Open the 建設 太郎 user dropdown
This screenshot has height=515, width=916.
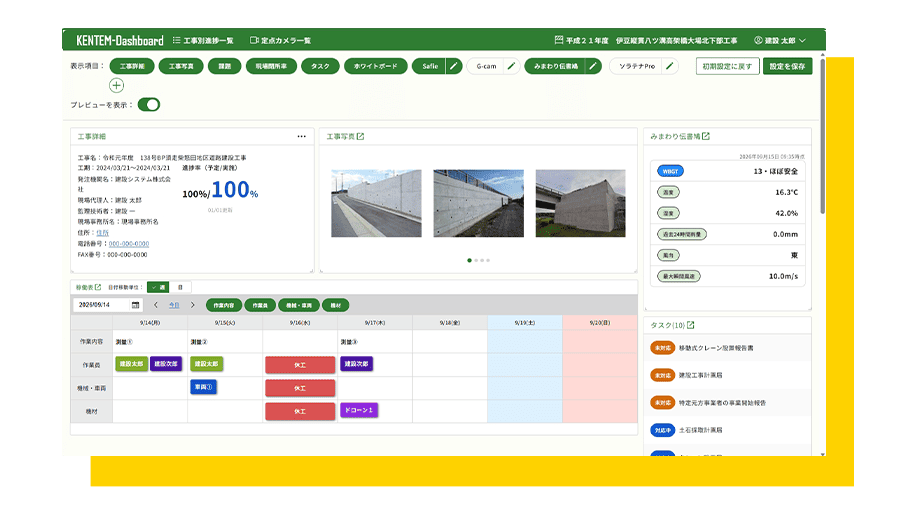(x=780, y=40)
